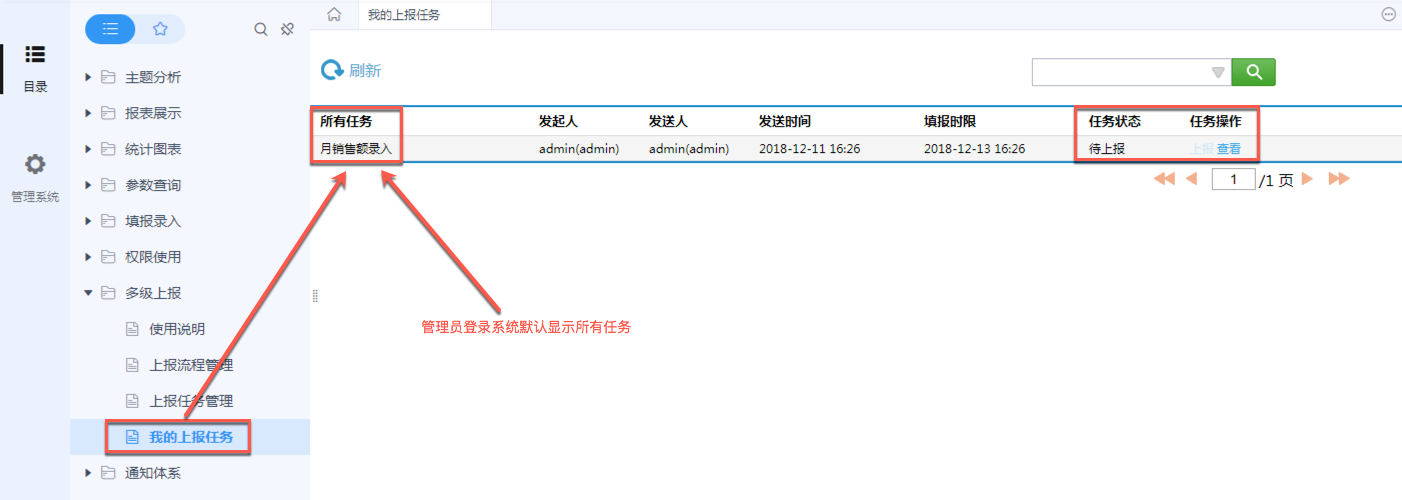Collapse the 多级上报 folder arrow

point(88,293)
